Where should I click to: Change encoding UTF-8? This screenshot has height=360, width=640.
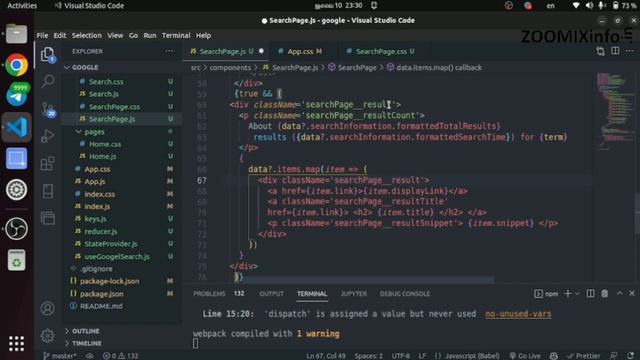[x=401, y=356]
